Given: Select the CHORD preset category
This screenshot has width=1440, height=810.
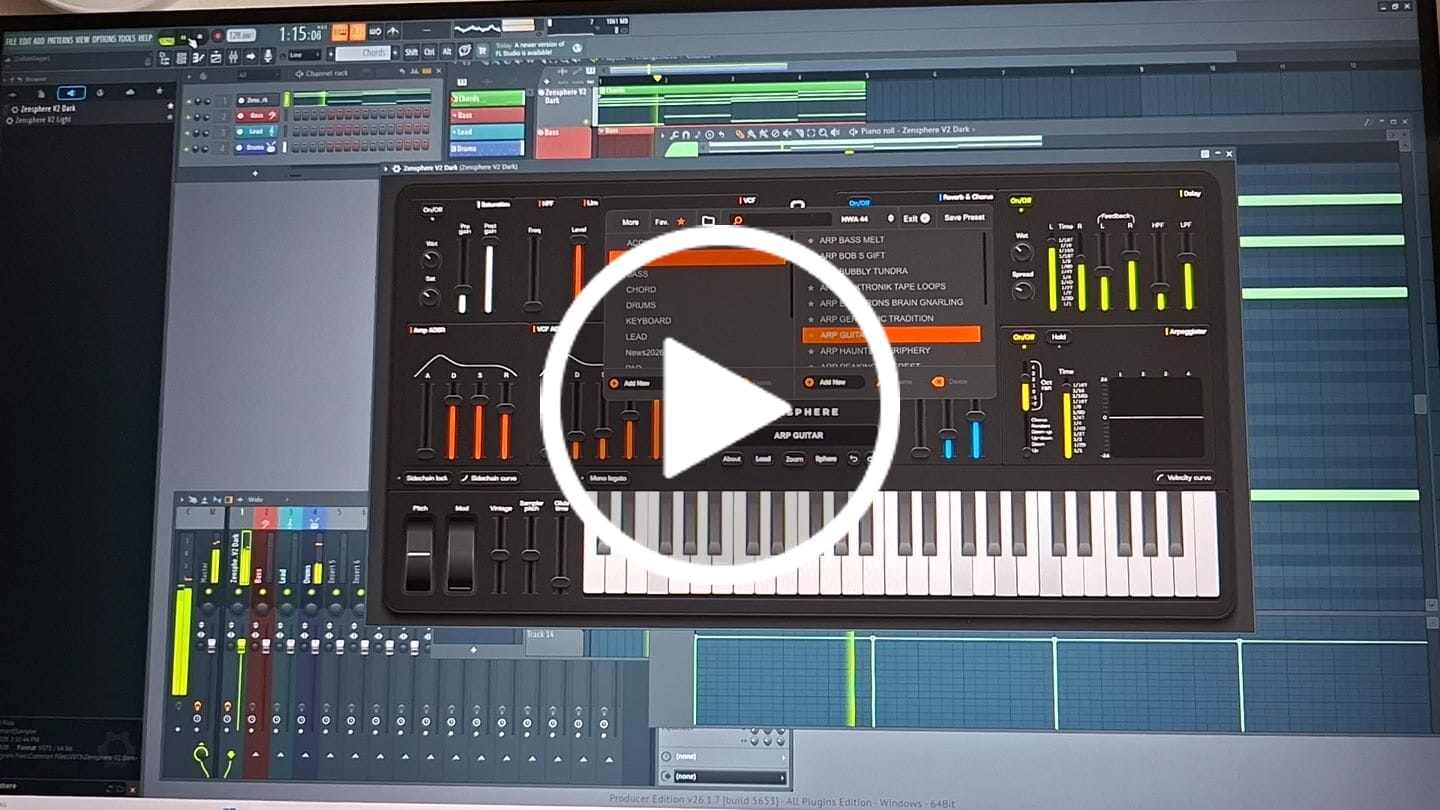Looking at the screenshot, I should tap(641, 289).
